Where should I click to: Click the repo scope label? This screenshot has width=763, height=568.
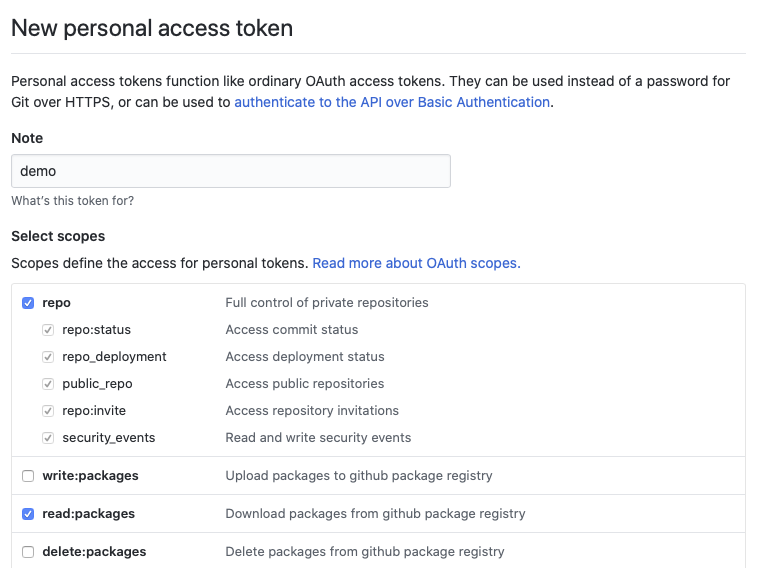(56, 303)
